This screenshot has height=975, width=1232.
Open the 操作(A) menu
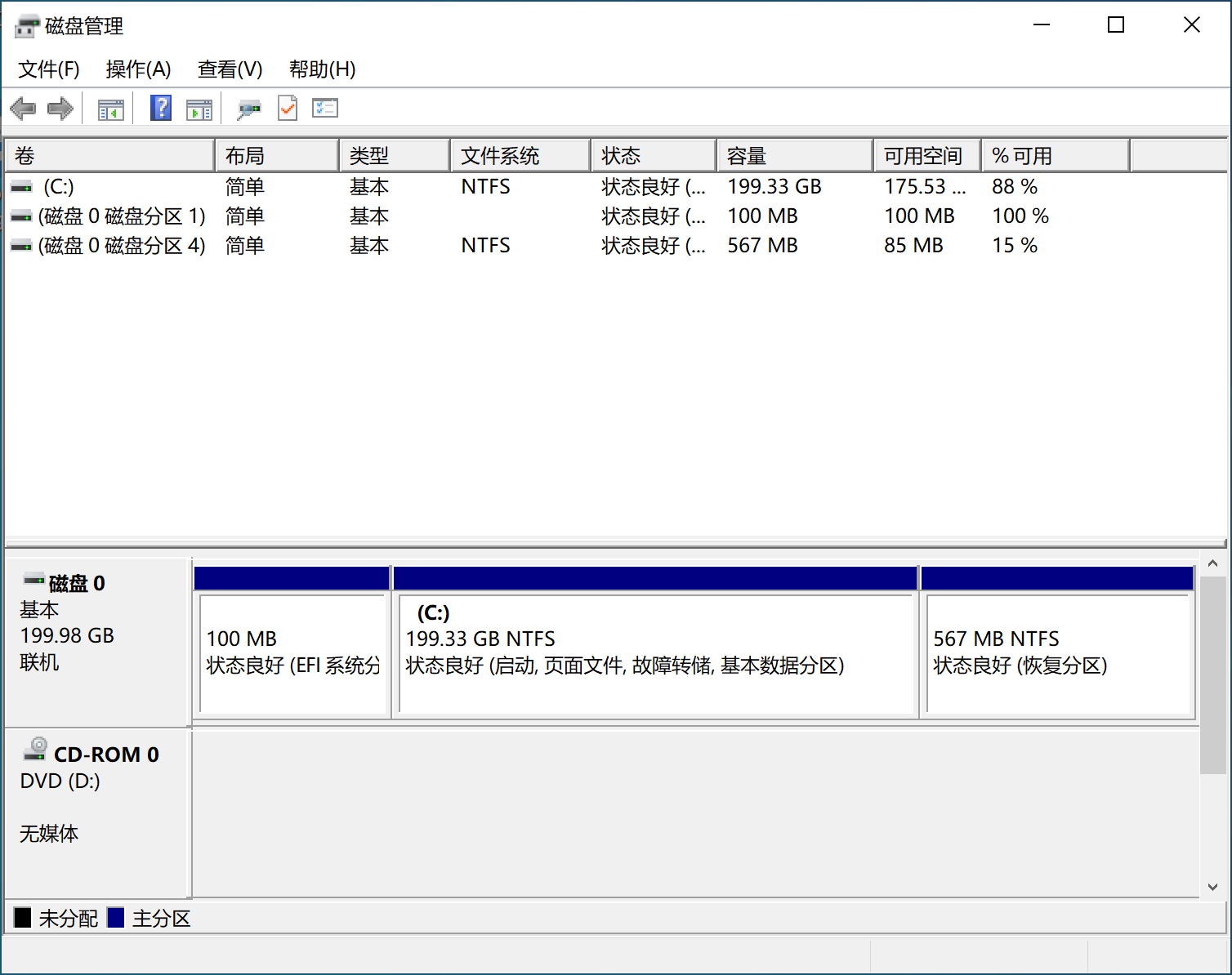(138, 69)
